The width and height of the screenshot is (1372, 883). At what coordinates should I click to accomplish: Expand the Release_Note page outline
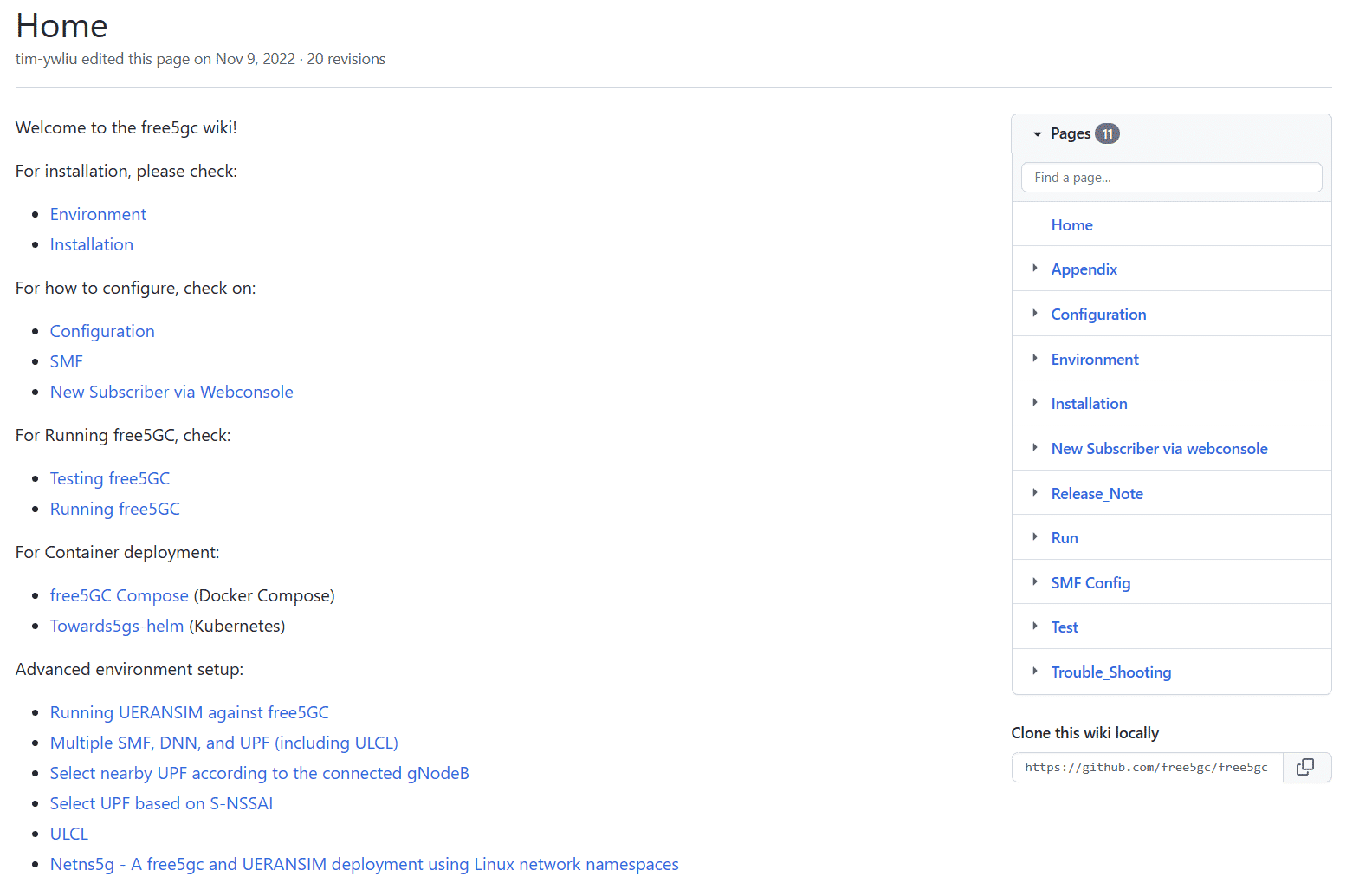click(1034, 493)
